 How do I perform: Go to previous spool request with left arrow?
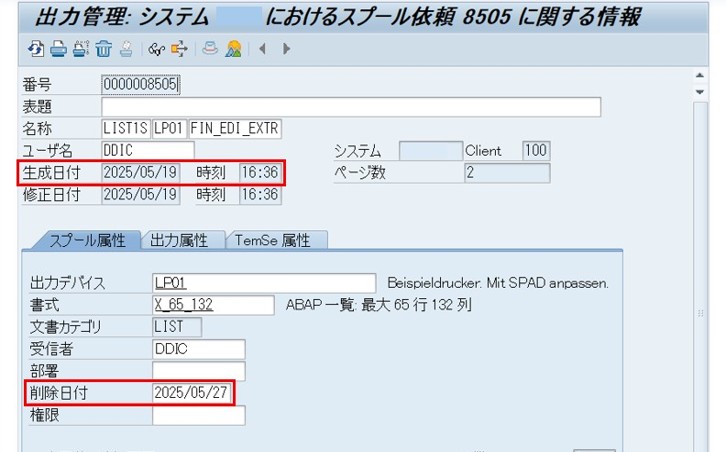pyautogui.click(x=263, y=48)
